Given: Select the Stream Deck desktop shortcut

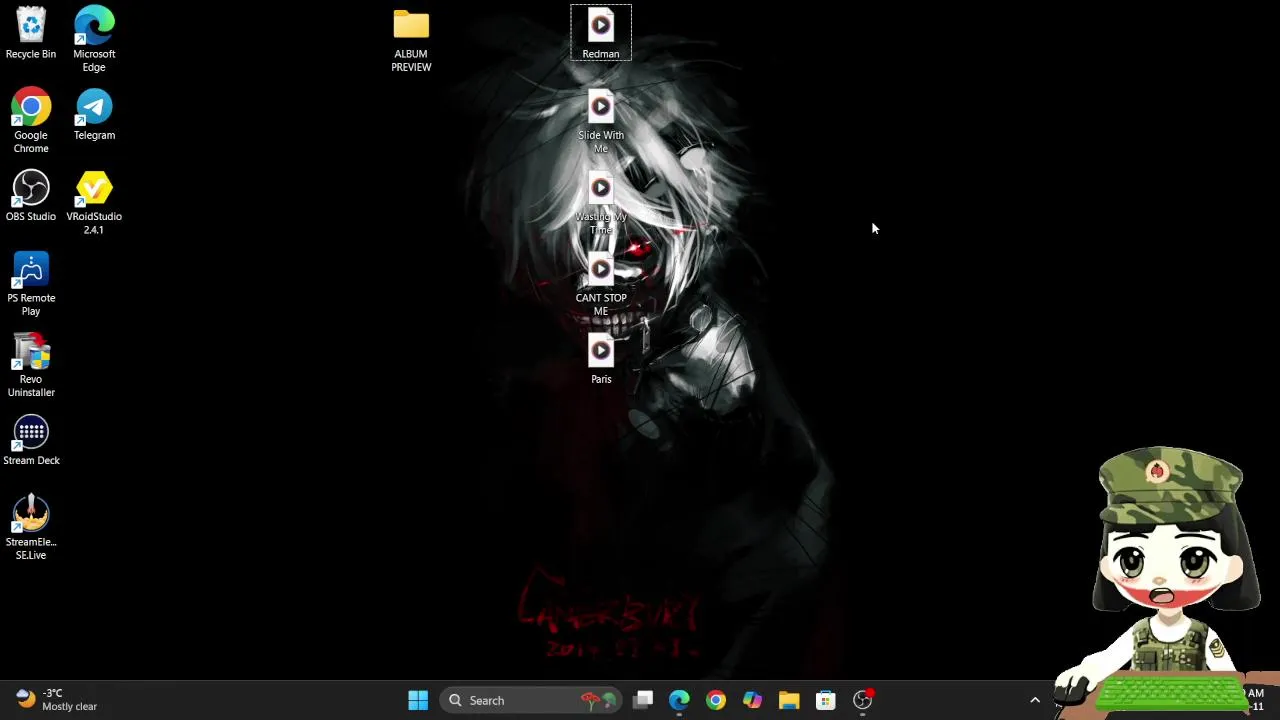Looking at the screenshot, I should tap(31, 440).
